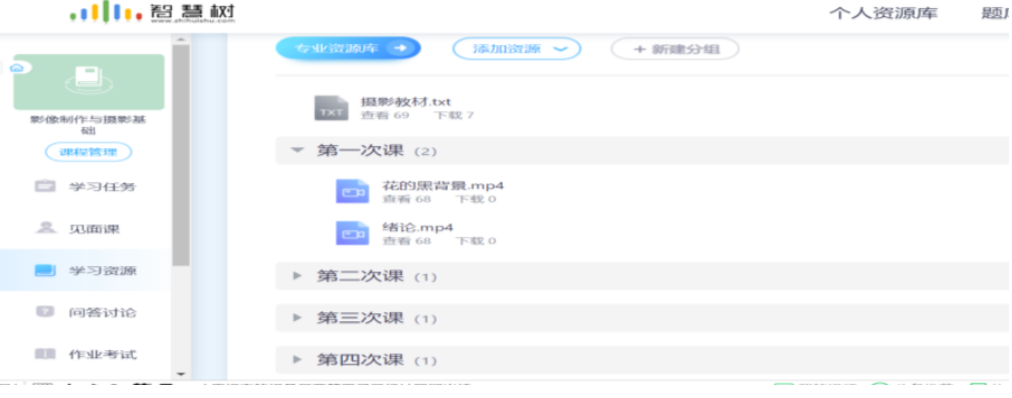
Task: Click the 问答讨论 question icon
Action: click(x=45, y=312)
